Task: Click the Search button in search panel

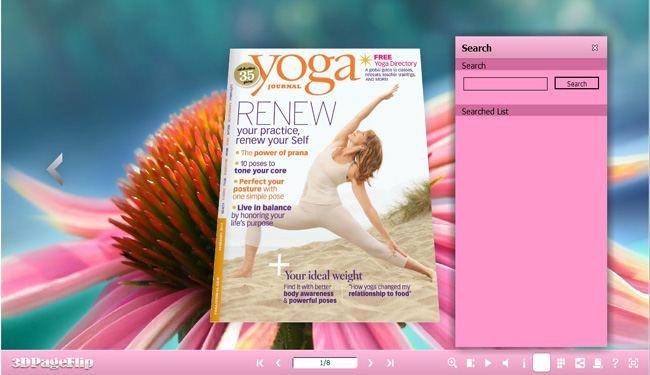Action: tap(577, 83)
